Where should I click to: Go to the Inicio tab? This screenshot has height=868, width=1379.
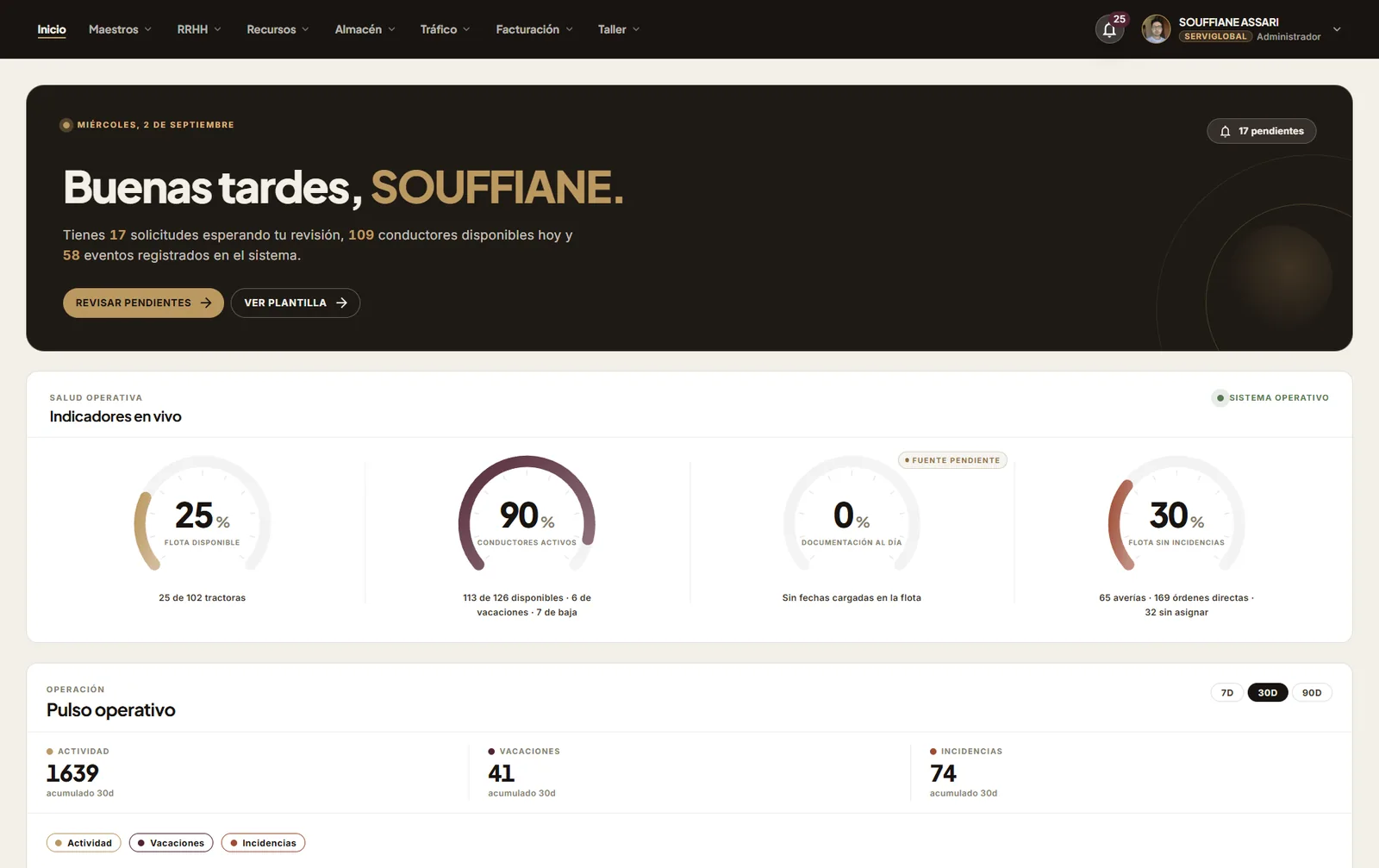tap(52, 29)
